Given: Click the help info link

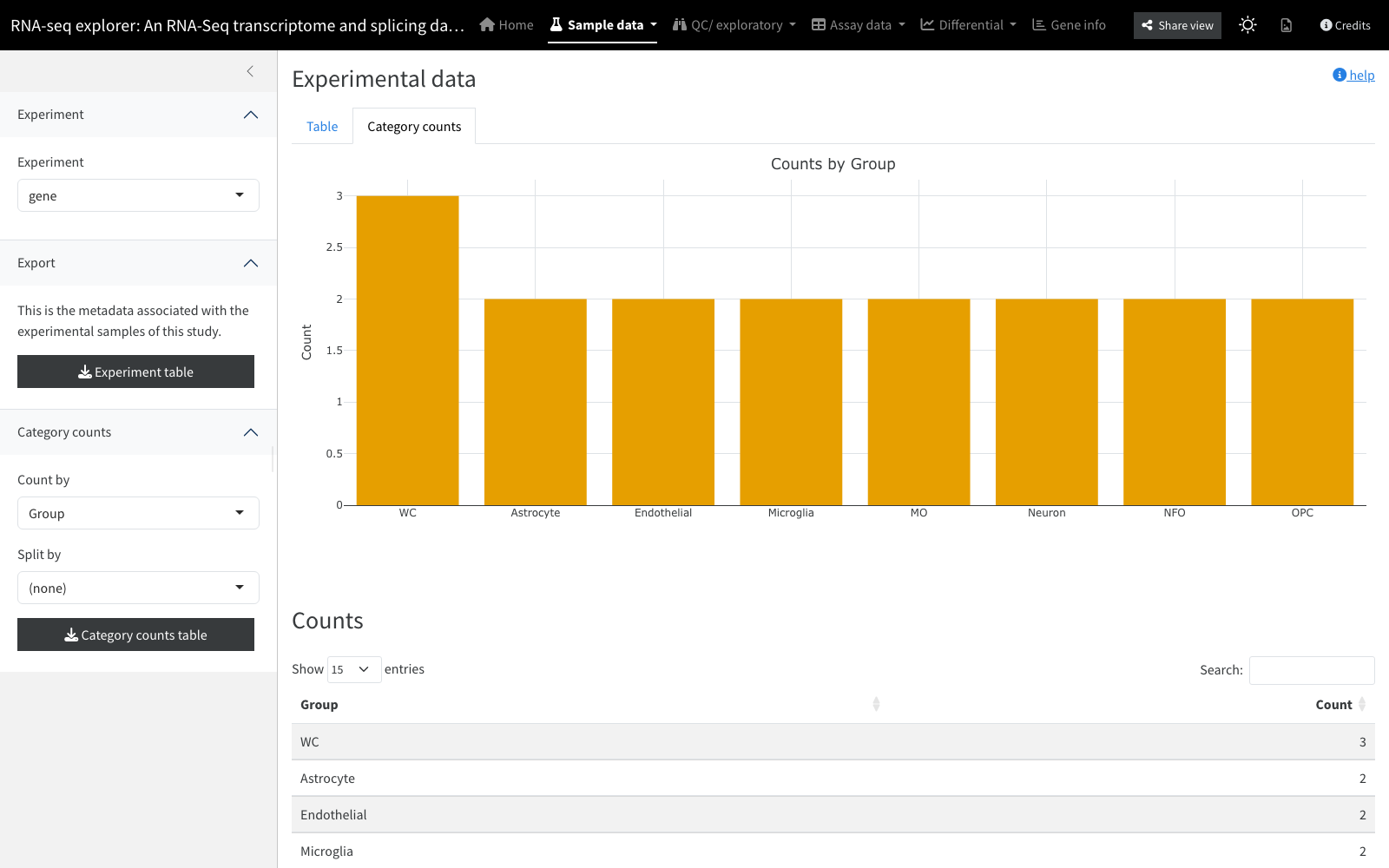Looking at the screenshot, I should pos(1353,75).
